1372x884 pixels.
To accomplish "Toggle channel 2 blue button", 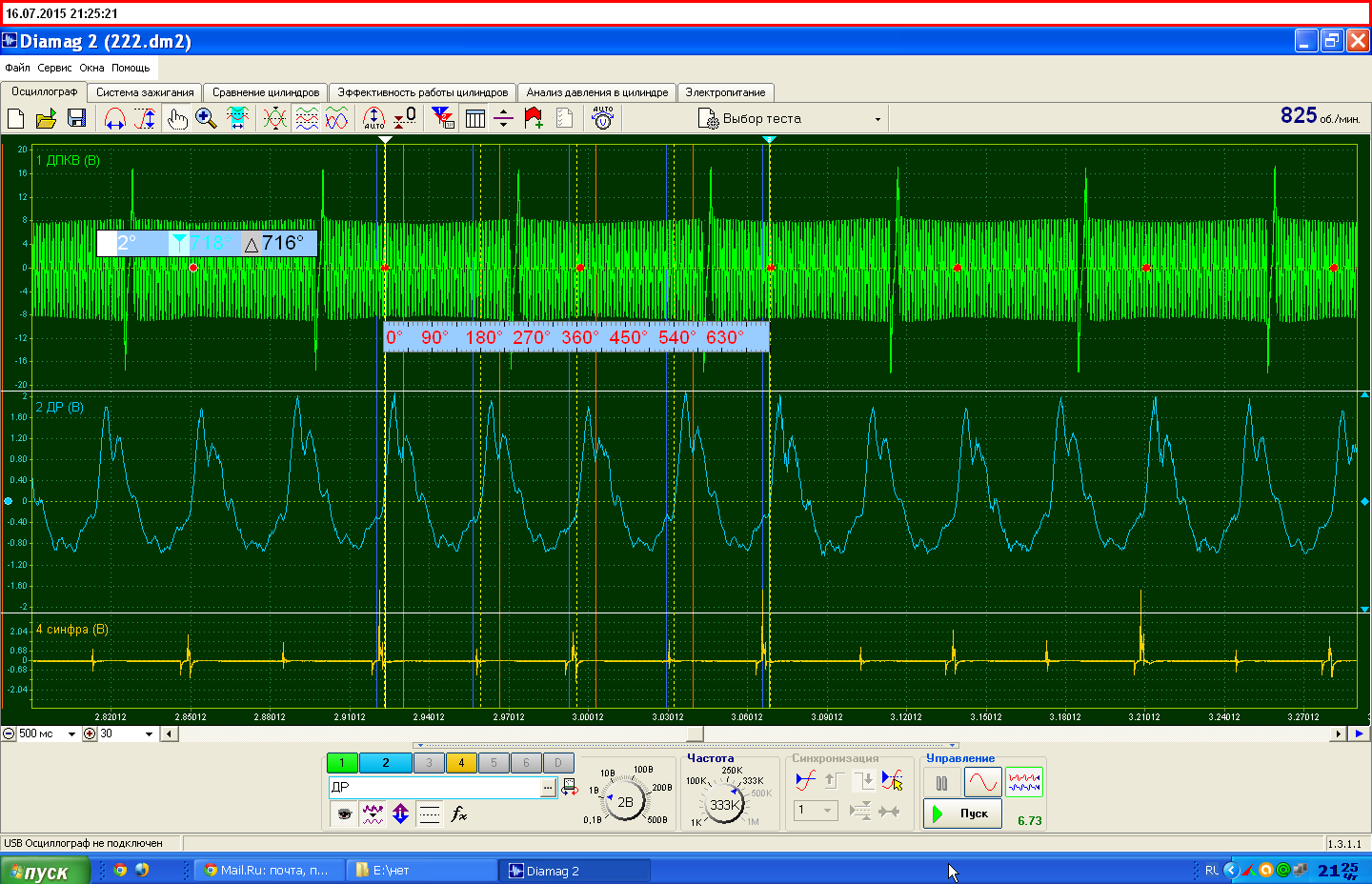I will coord(386,762).
